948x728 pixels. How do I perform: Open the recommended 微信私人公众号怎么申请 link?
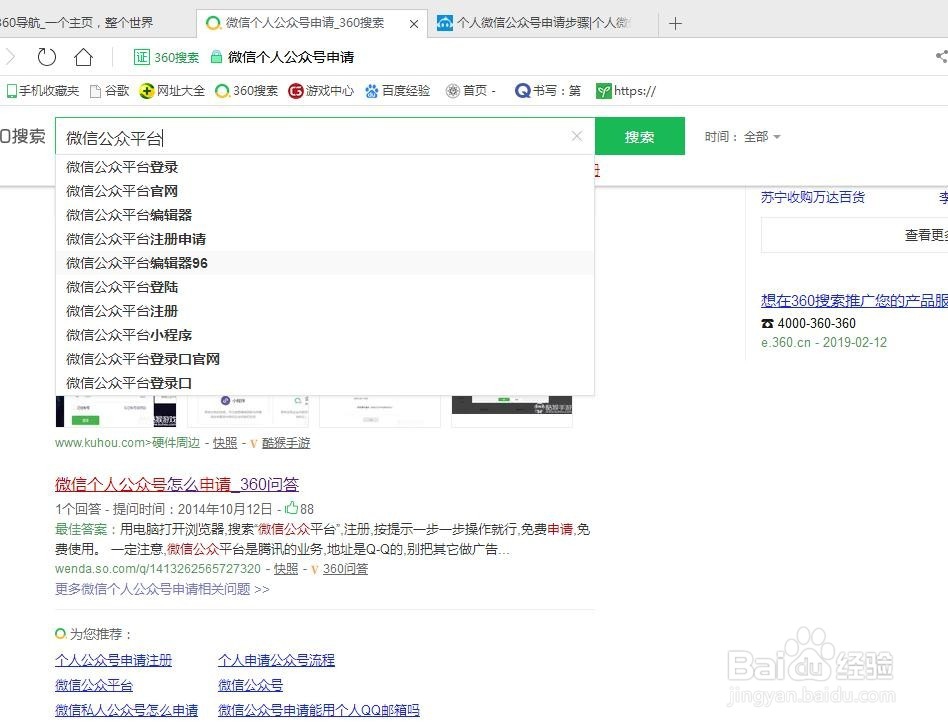[126, 710]
